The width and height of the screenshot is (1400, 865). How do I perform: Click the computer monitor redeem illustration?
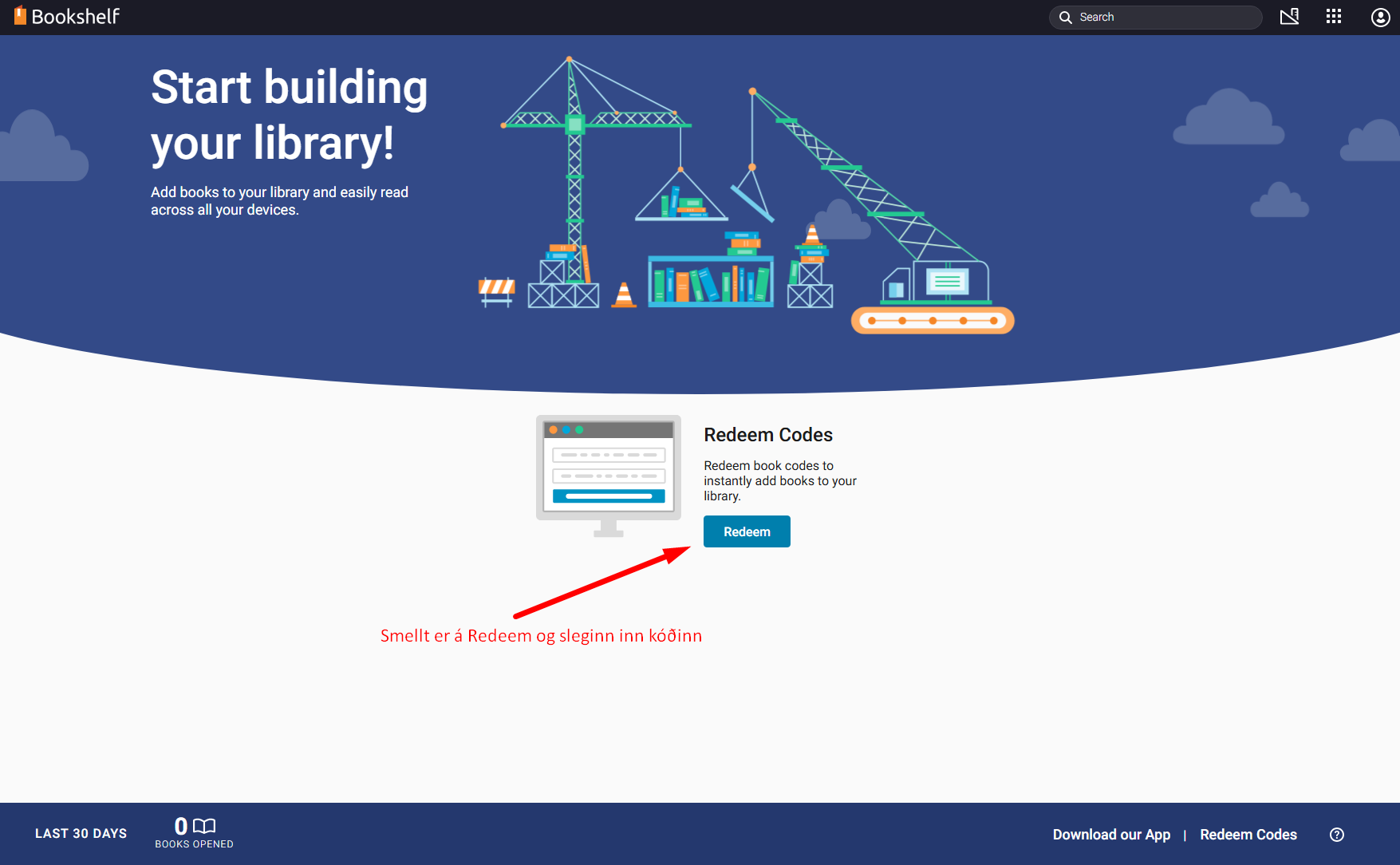(609, 475)
